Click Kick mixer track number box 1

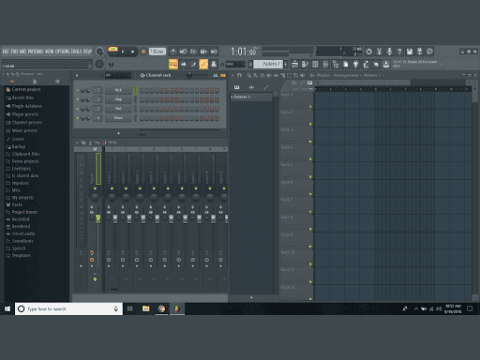click(x=98, y=90)
